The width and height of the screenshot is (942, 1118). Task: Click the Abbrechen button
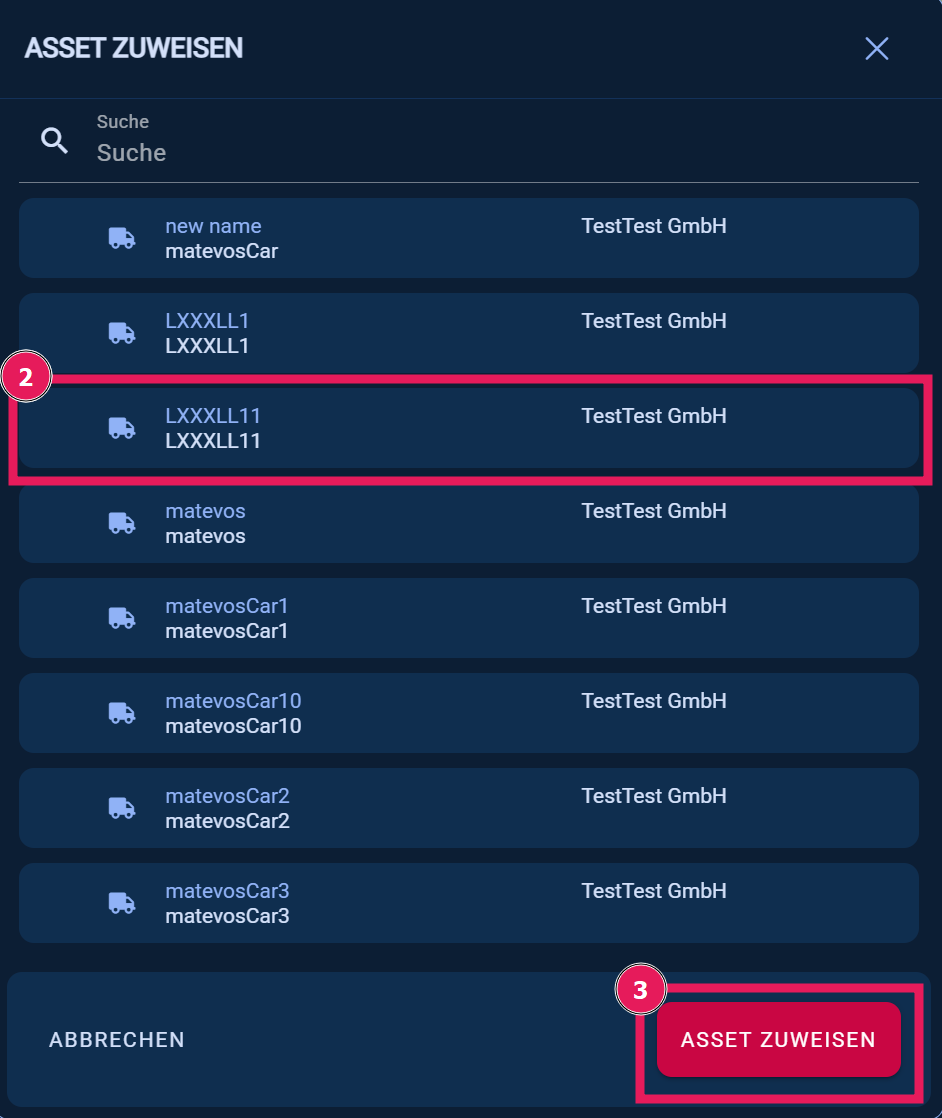(117, 1040)
